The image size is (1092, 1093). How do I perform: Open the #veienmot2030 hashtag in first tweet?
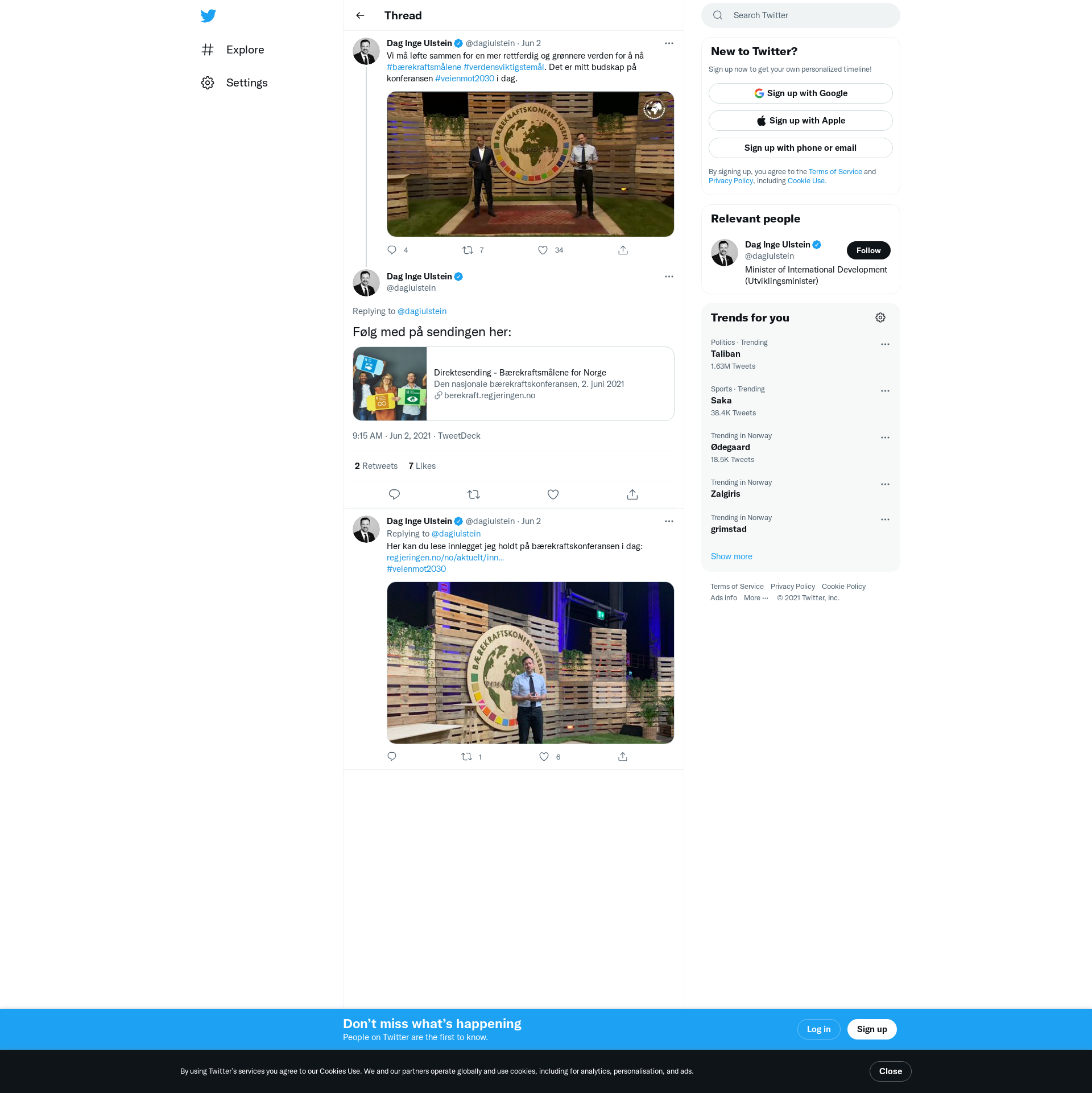point(465,79)
